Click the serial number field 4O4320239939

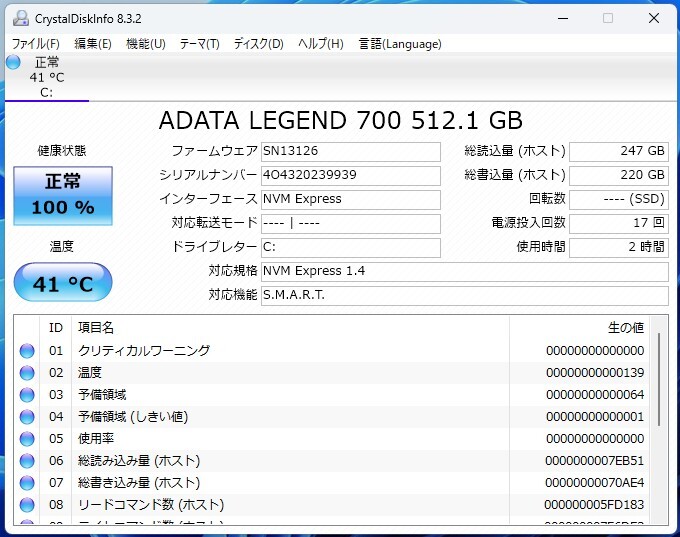click(350, 175)
